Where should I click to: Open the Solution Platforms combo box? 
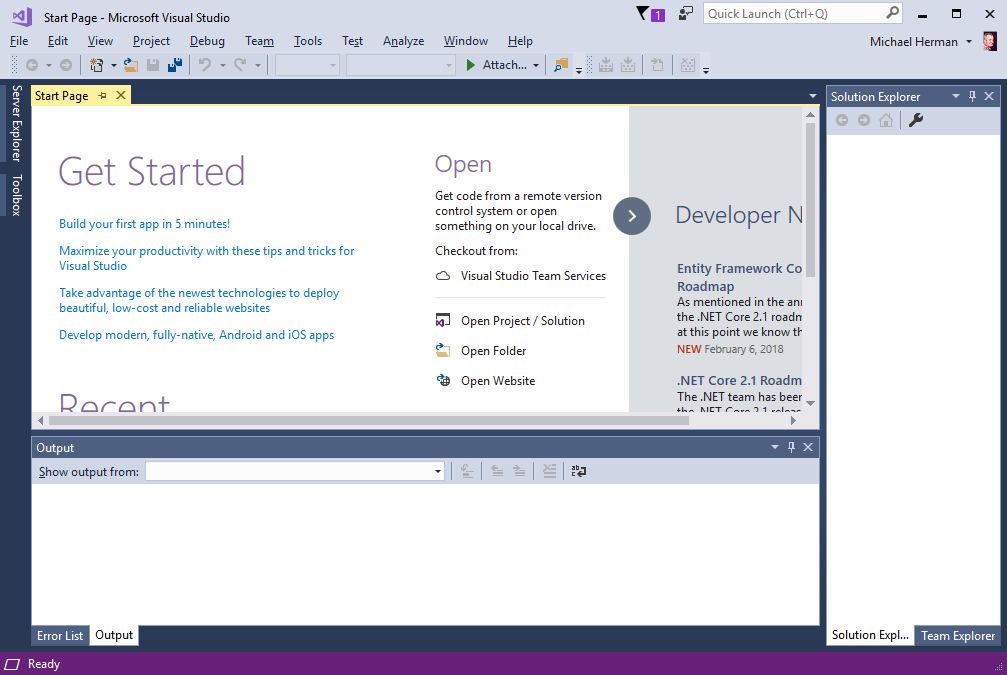[400, 65]
